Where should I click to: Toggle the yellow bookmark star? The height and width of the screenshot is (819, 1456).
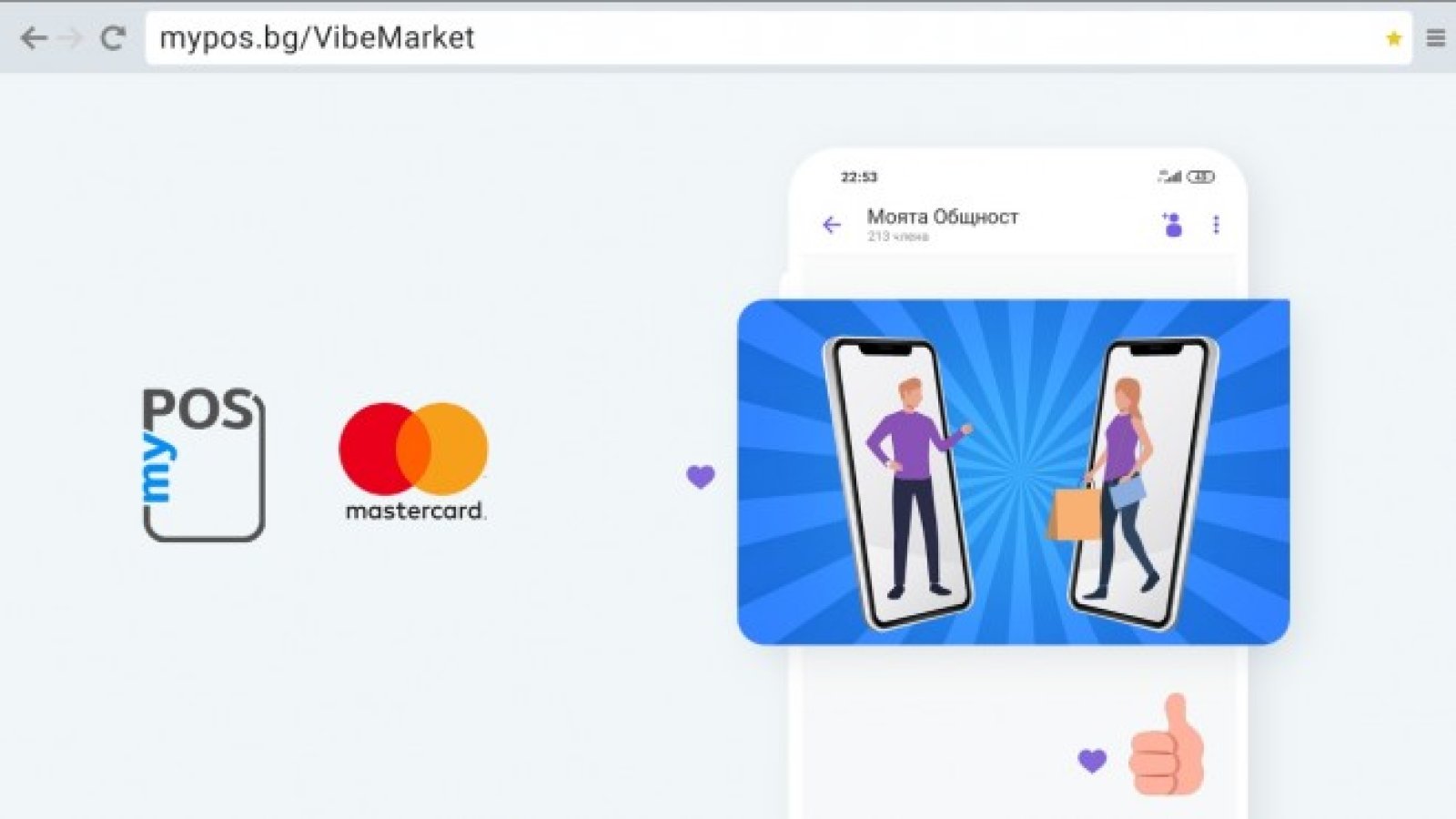[1393, 38]
